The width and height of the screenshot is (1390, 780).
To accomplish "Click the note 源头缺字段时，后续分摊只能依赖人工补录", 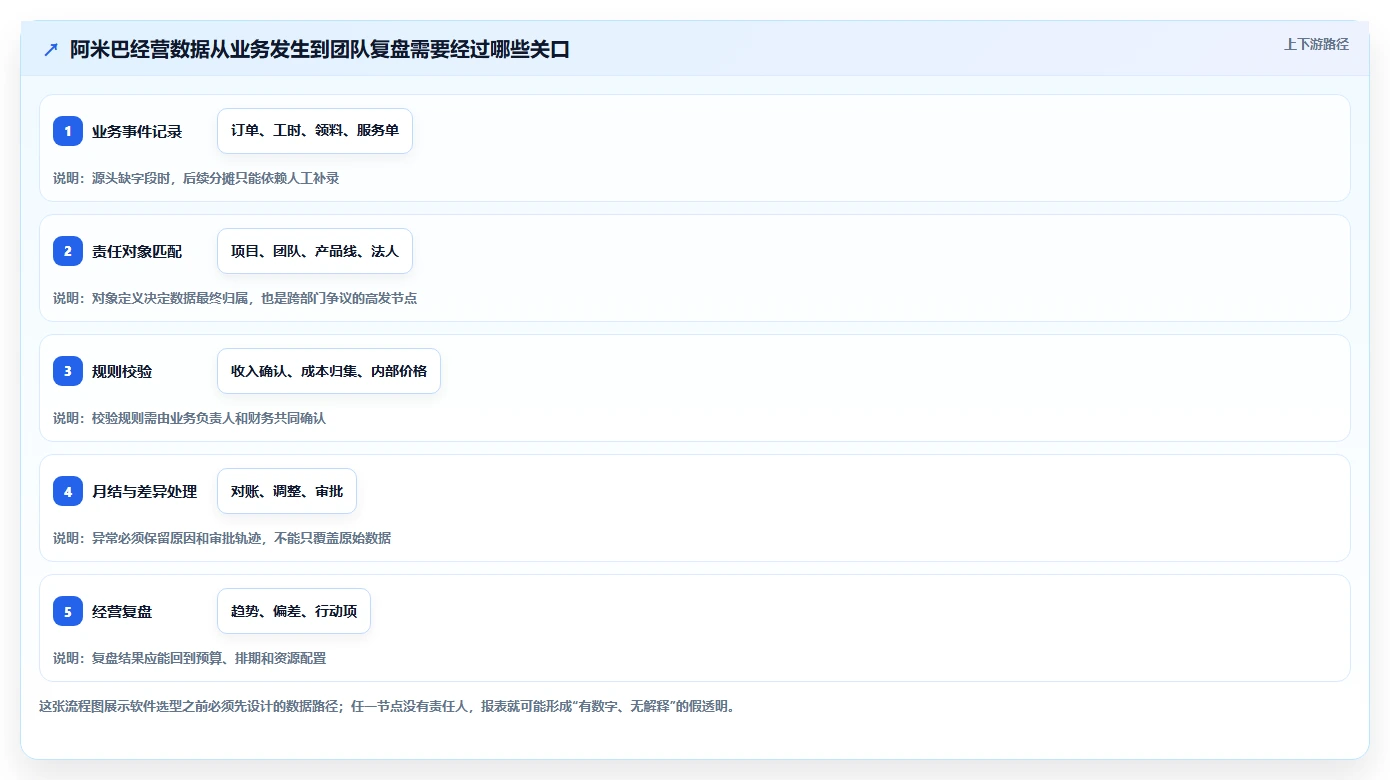I will pos(196,178).
